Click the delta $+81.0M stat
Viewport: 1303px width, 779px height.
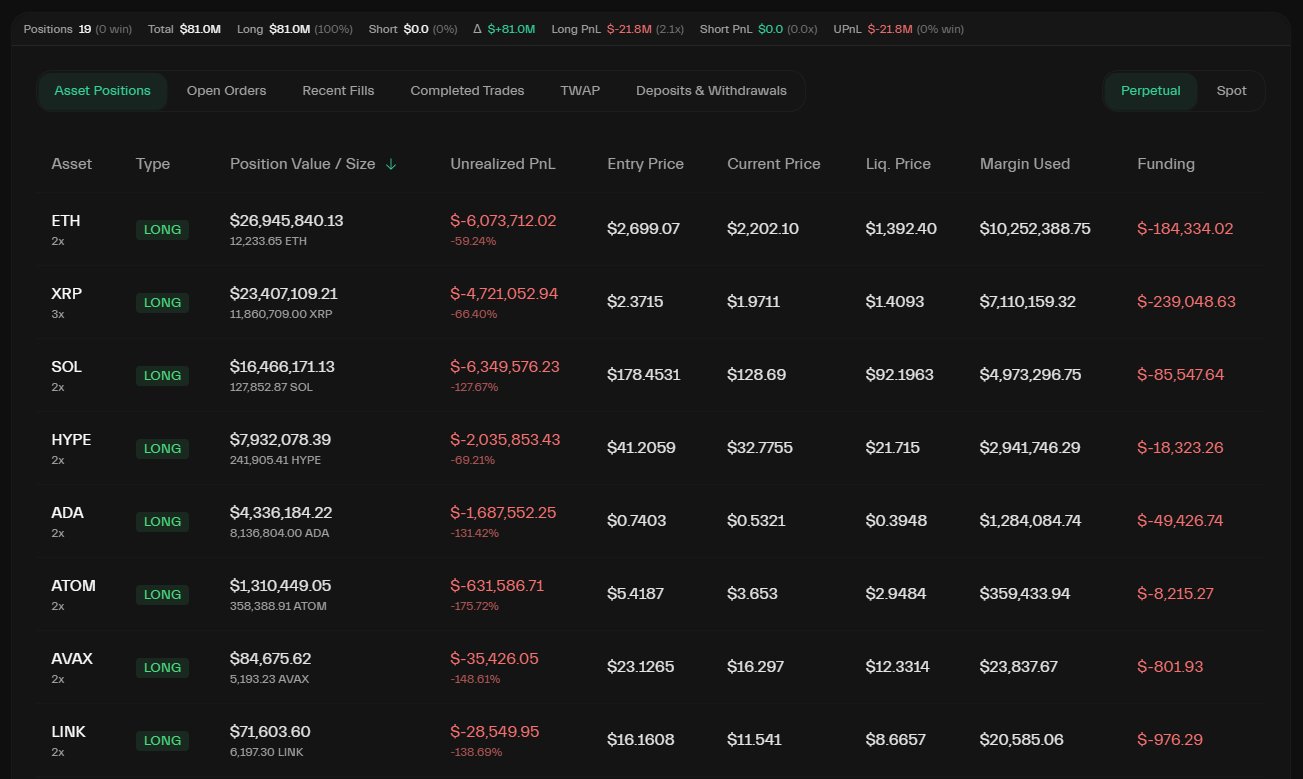504,30
